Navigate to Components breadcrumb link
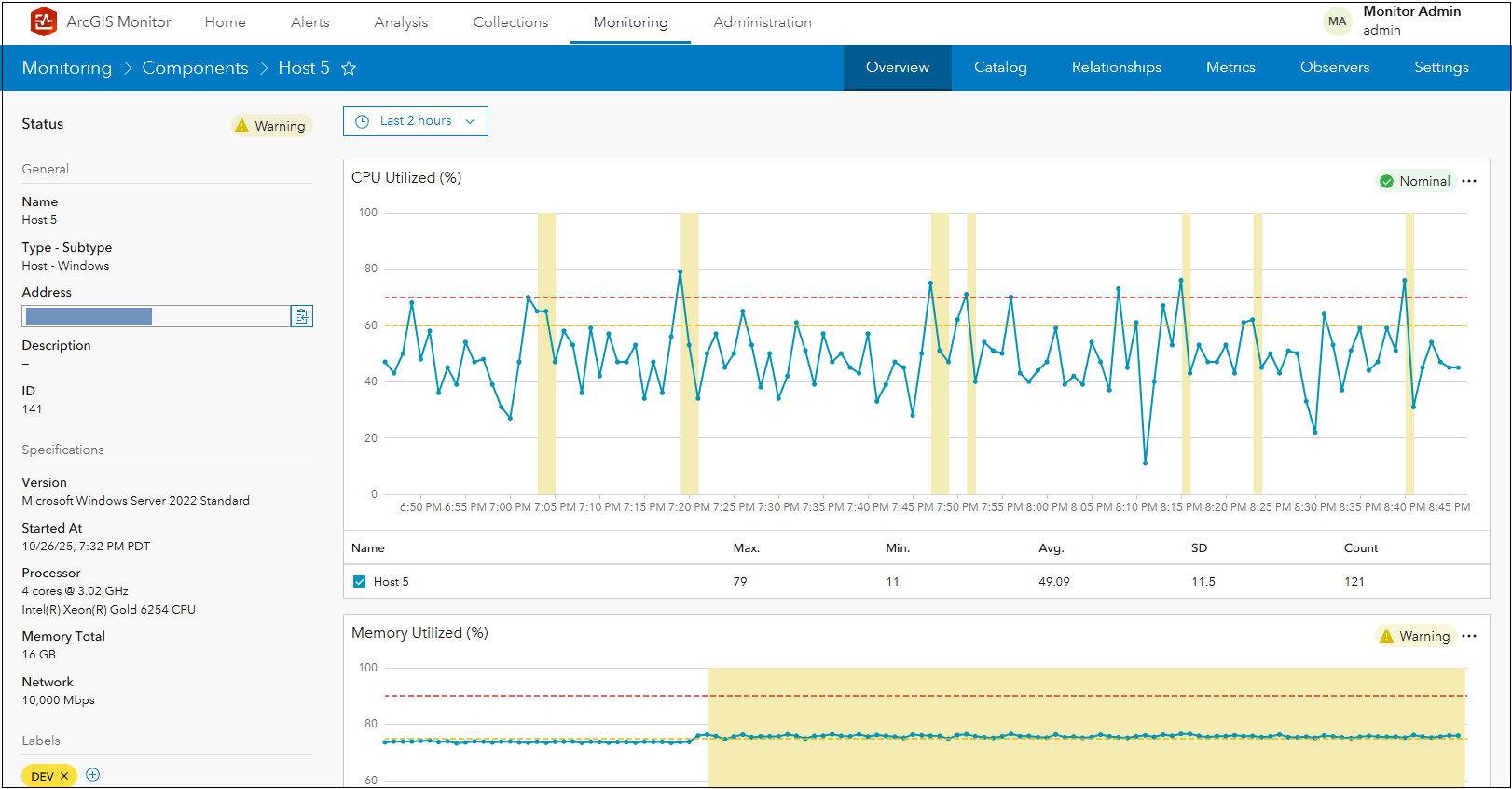The height and width of the screenshot is (789, 1512). coord(195,68)
